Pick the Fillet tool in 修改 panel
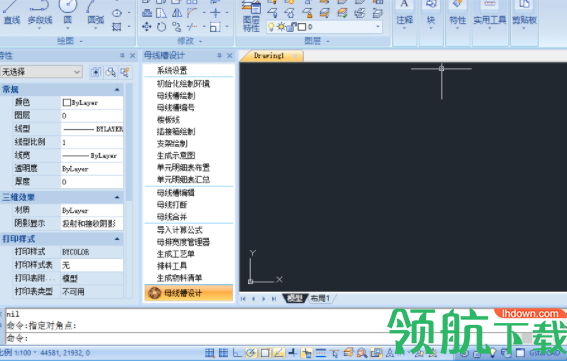 tap(192, 13)
